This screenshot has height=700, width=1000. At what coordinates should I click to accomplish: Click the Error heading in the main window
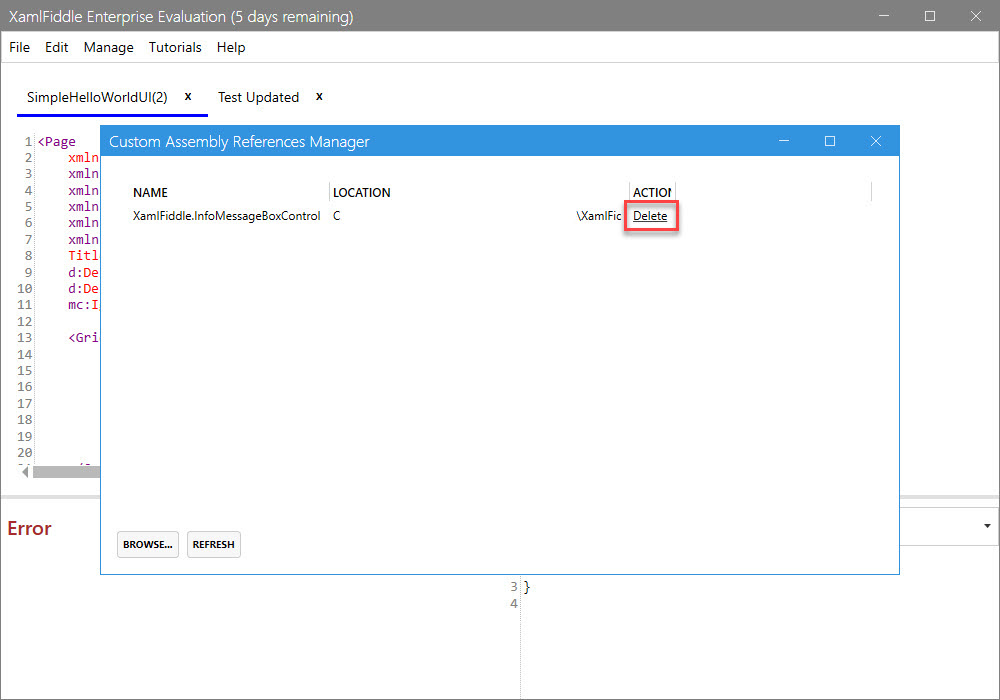(29, 528)
